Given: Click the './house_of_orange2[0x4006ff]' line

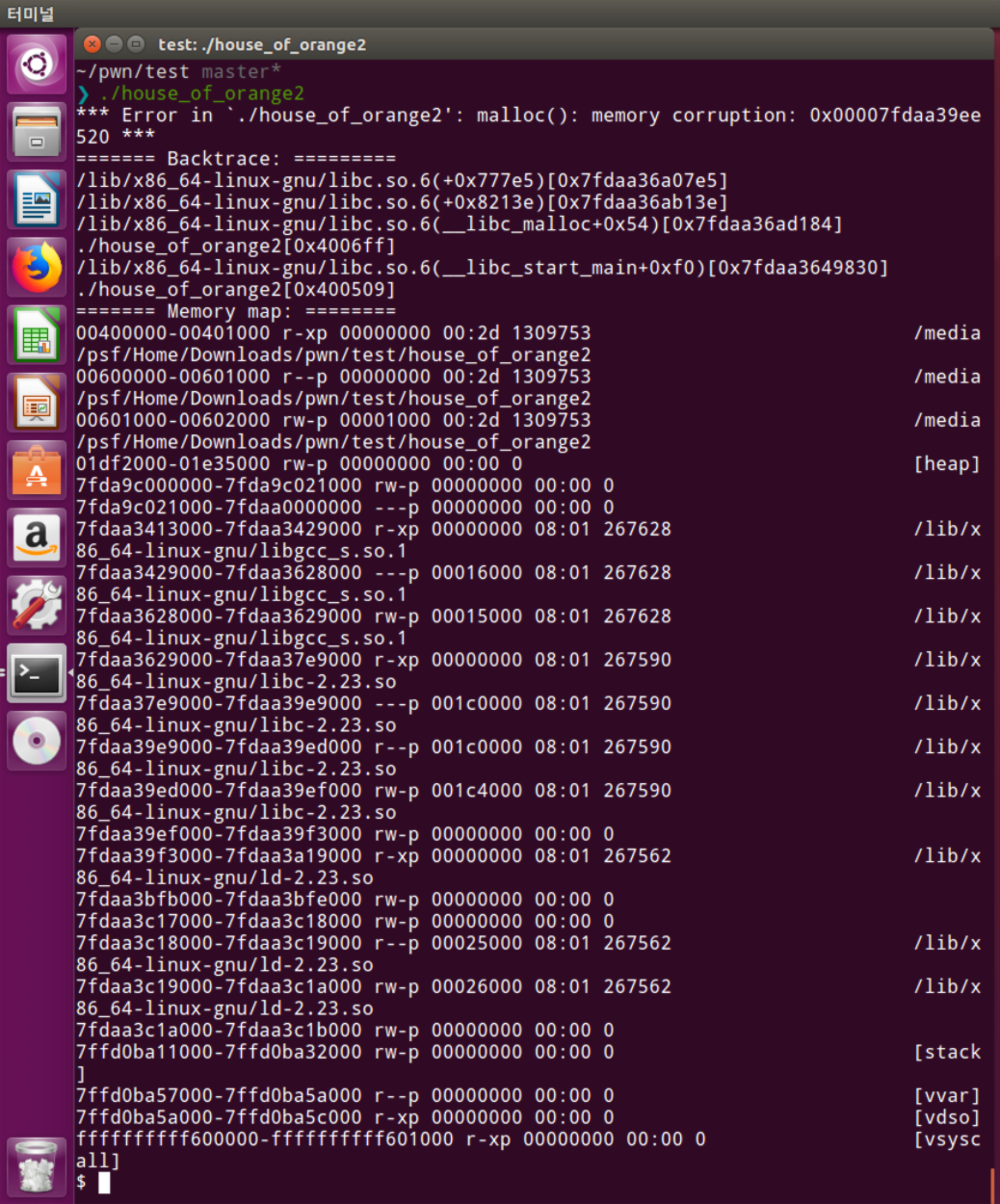Looking at the screenshot, I should [x=236, y=246].
